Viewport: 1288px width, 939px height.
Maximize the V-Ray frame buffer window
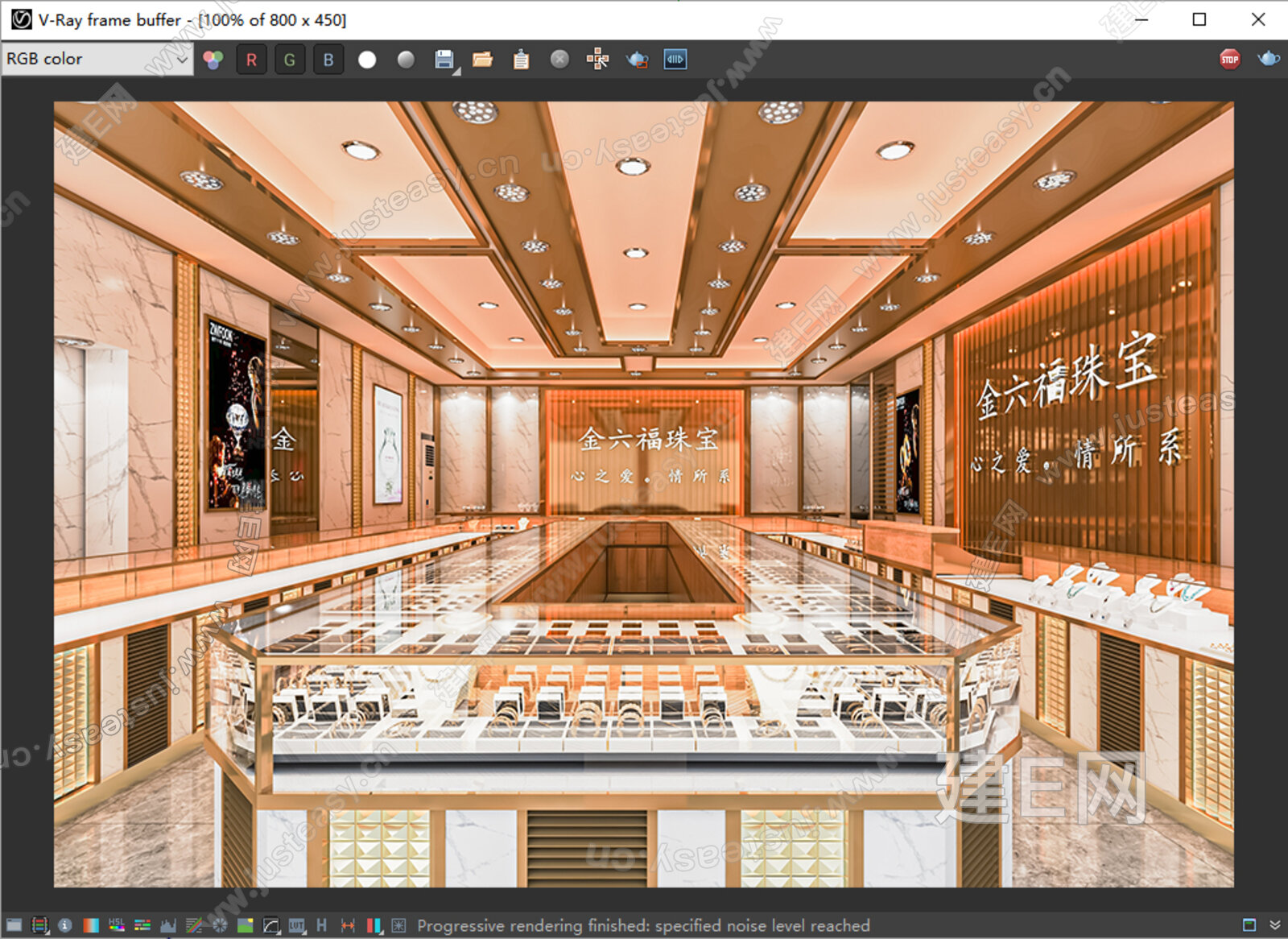(1199, 19)
